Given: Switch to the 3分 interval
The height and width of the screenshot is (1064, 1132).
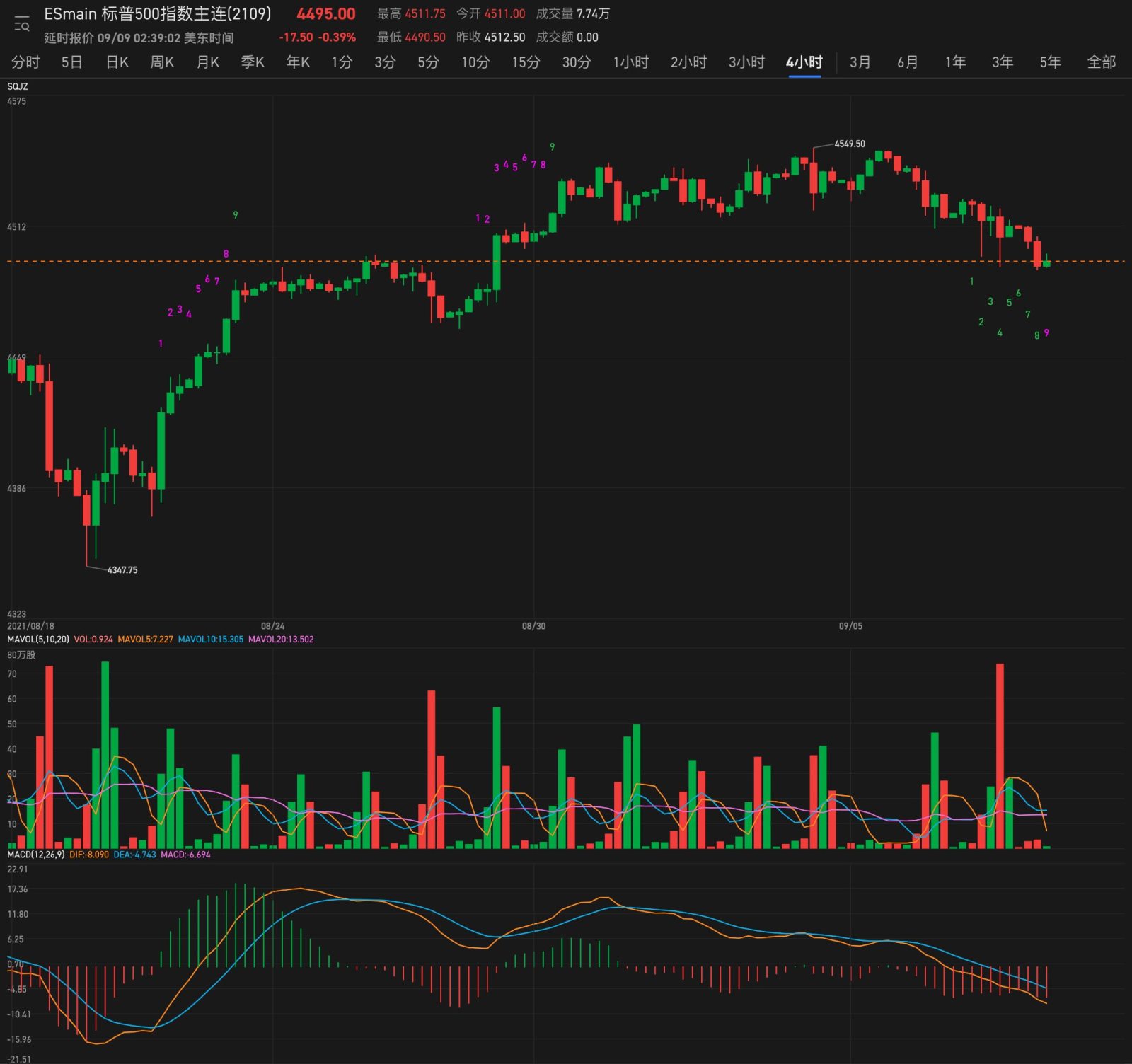Looking at the screenshot, I should click(x=385, y=62).
